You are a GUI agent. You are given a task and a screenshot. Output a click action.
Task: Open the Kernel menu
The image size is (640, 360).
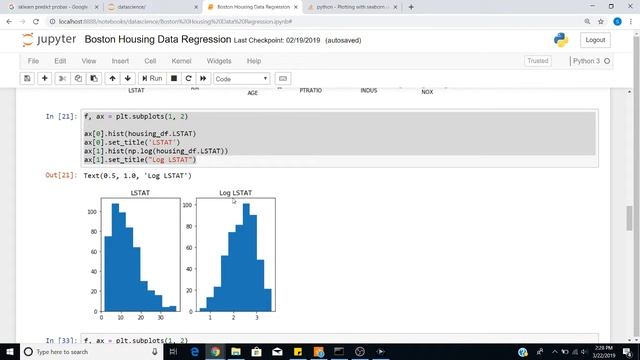coord(181,61)
